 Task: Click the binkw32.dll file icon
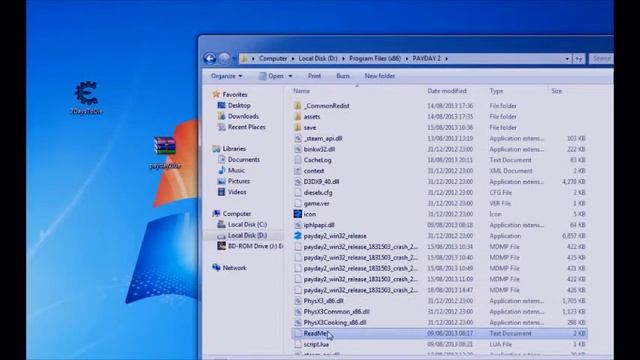[298, 149]
